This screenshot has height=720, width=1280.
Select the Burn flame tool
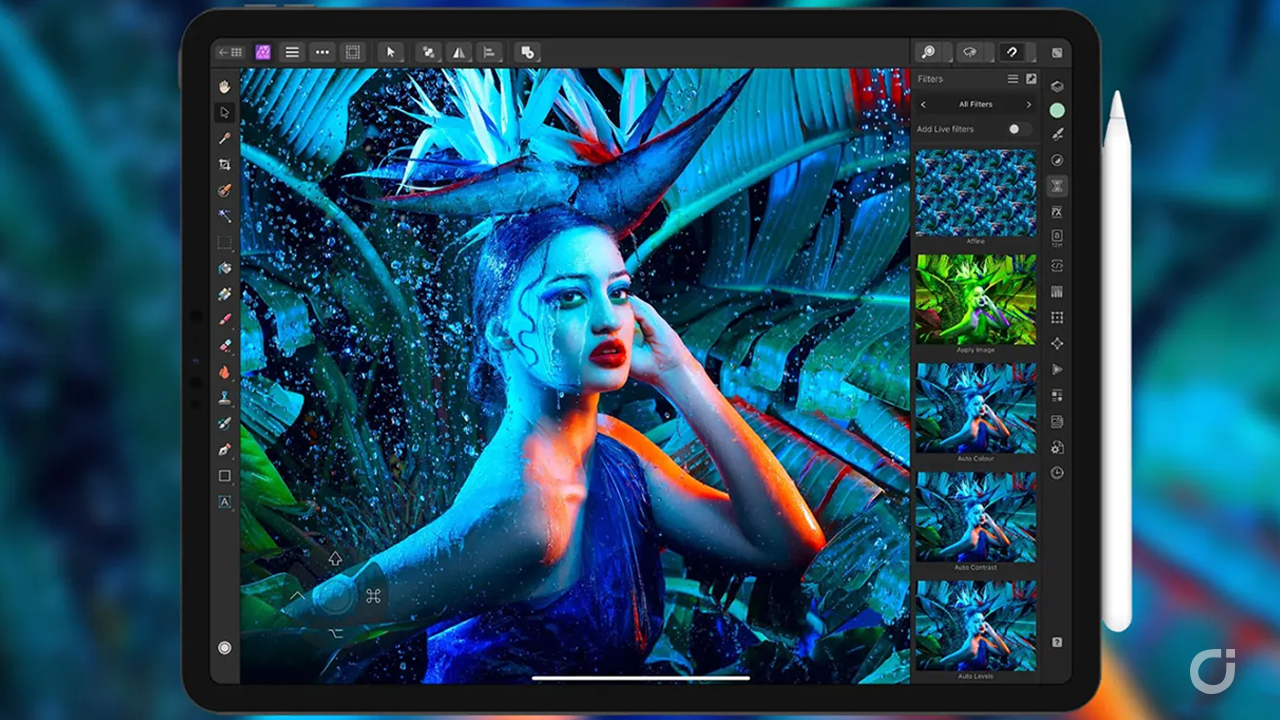tap(225, 372)
